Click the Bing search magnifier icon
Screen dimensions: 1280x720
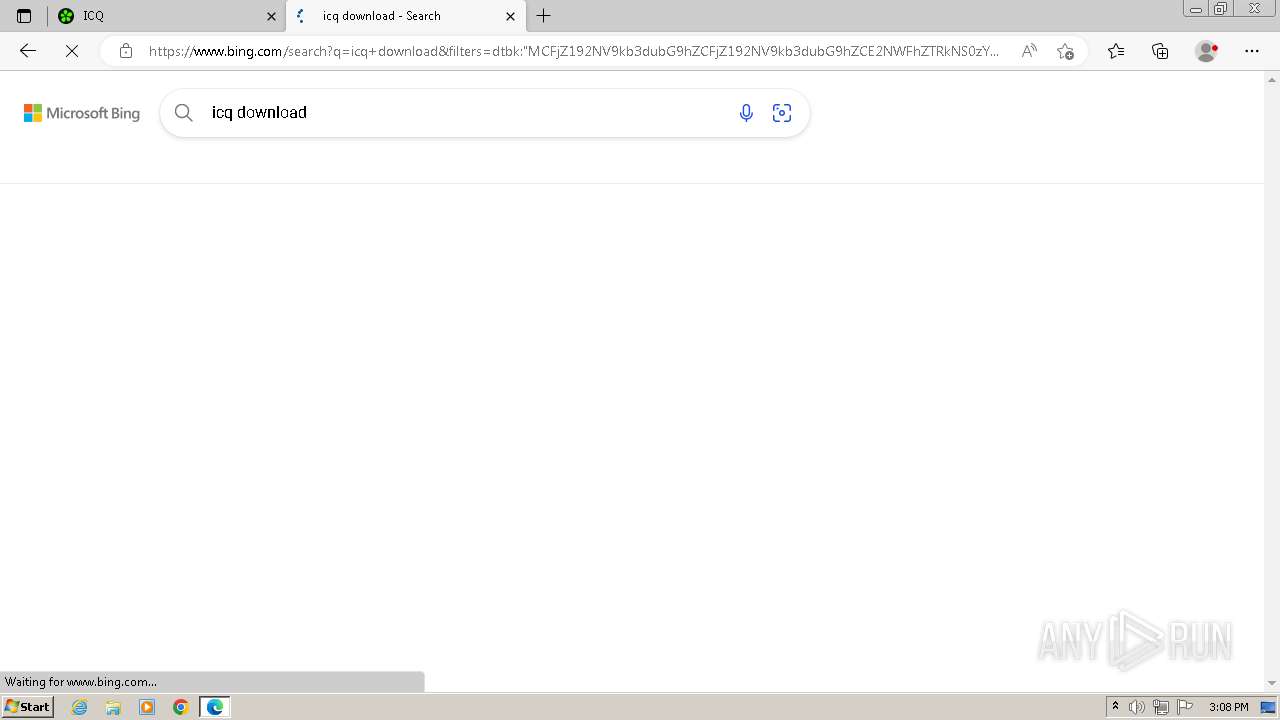click(184, 113)
